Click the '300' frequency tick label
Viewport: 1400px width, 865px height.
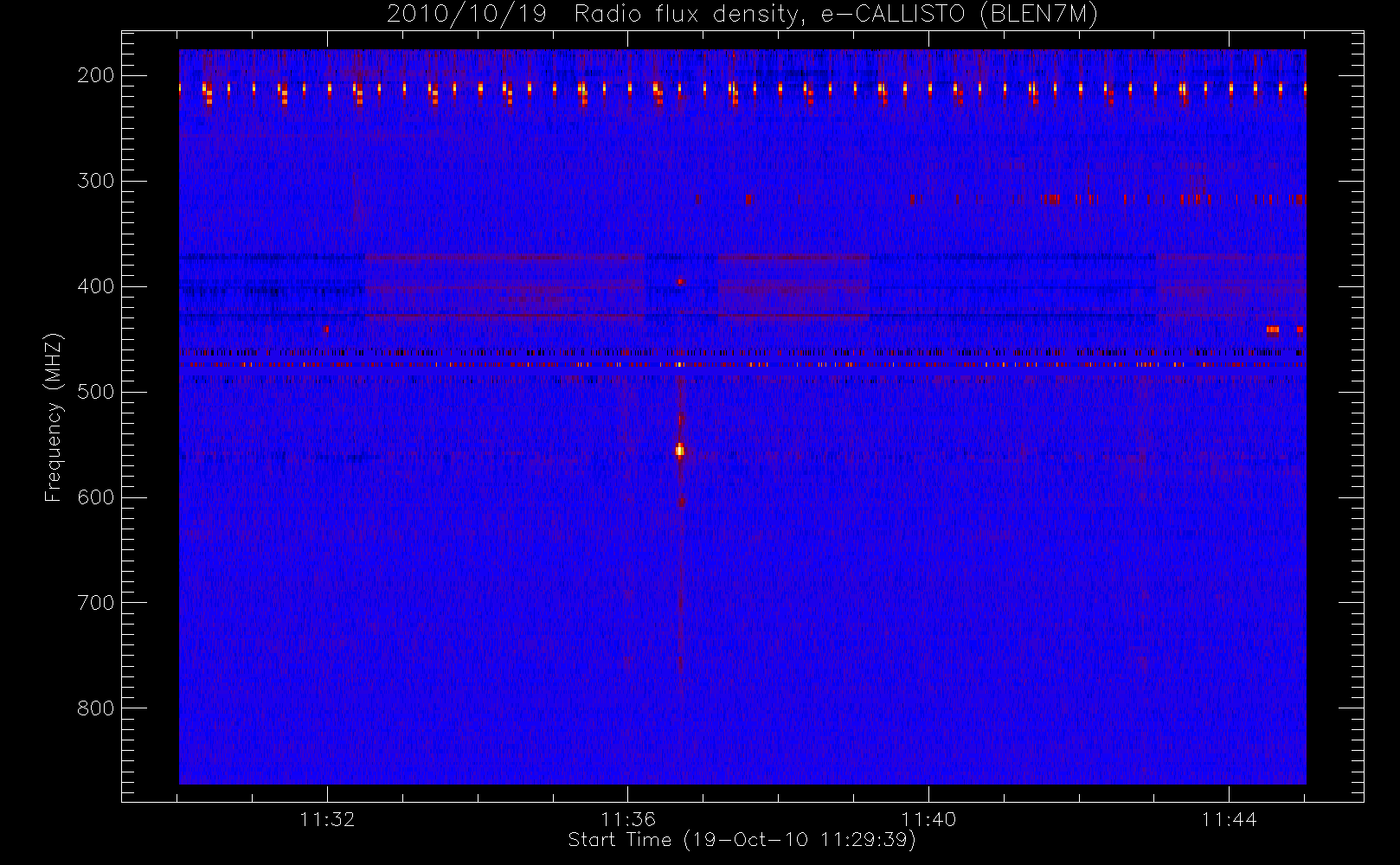[x=96, y=181]
